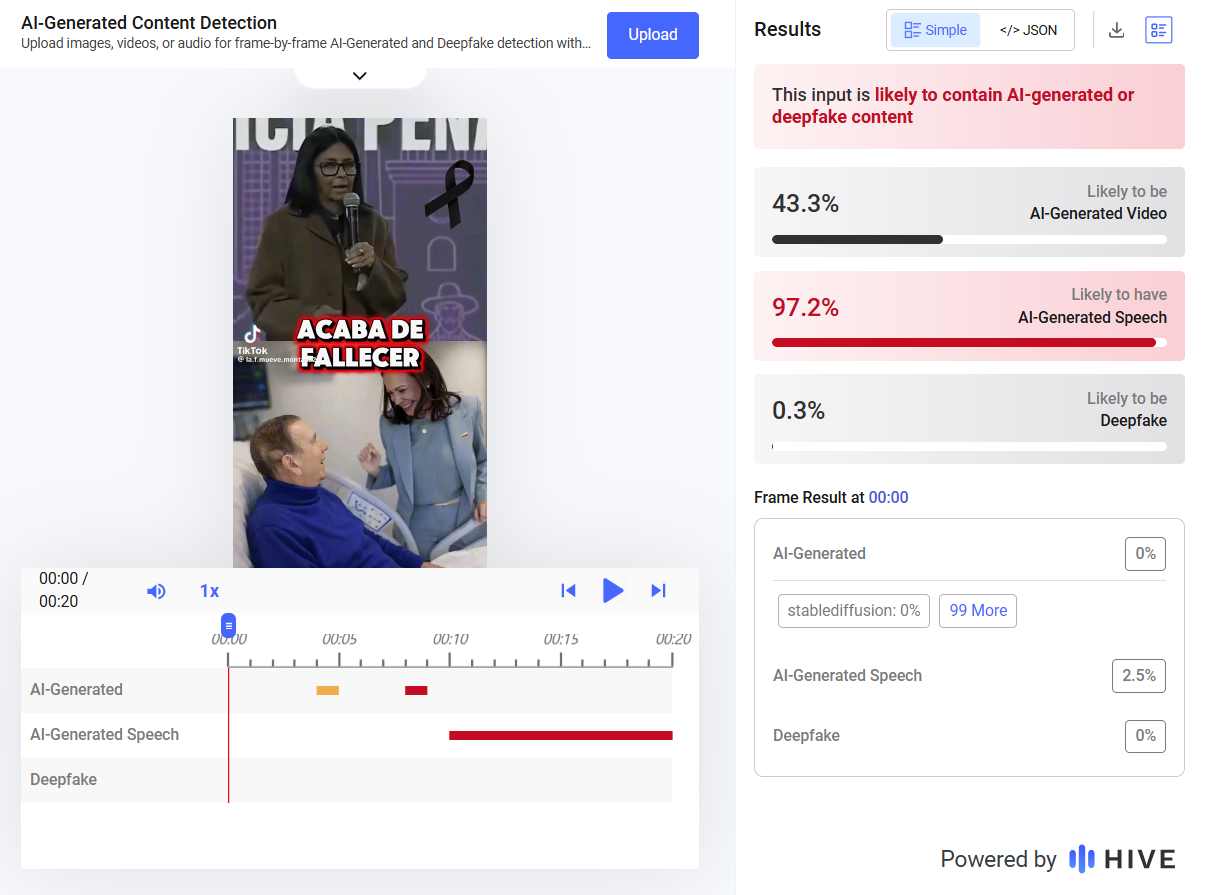
Task: Download the detection results
Action: pyautogui.click(x=1117, y=30)
